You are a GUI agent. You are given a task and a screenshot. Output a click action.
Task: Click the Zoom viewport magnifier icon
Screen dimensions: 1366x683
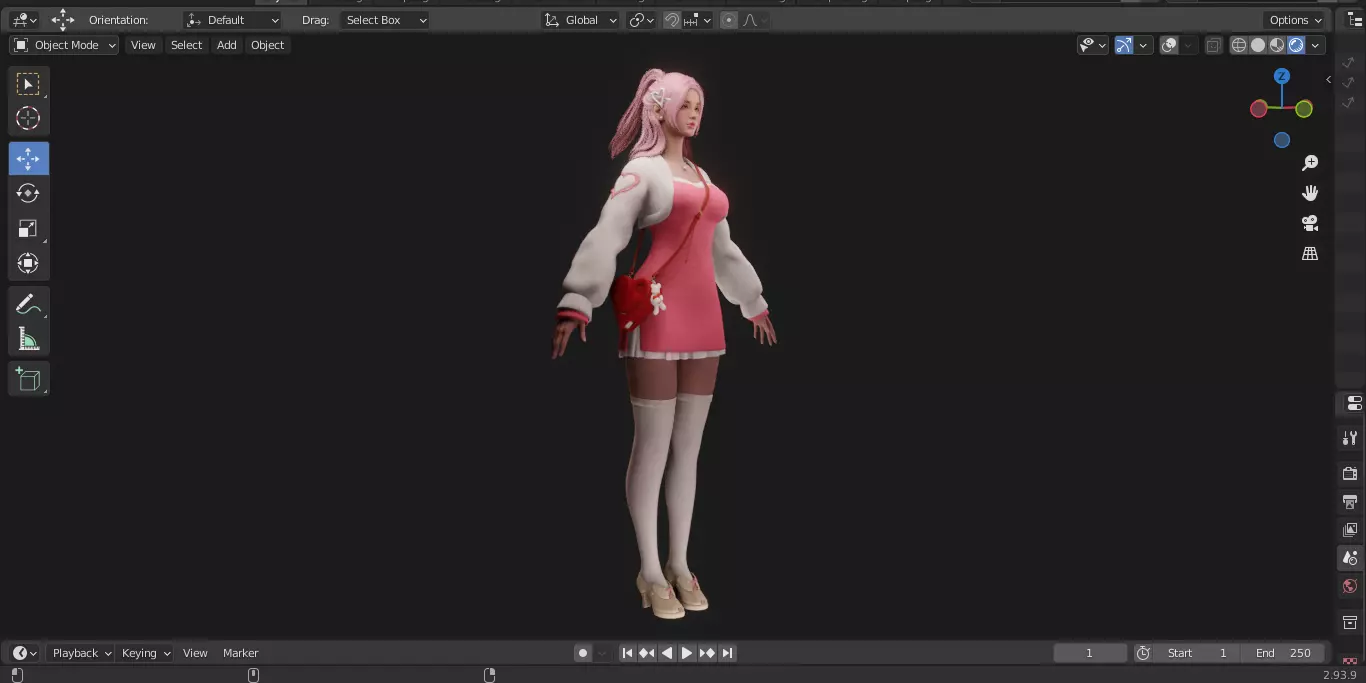1310,163
